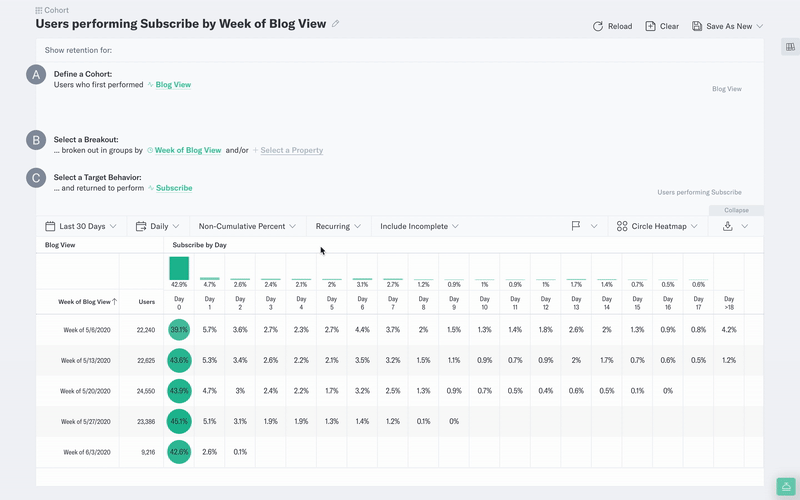
Task: Click the 42.6% circle for Week of 6/3/2020
Action: pos(179,452)
